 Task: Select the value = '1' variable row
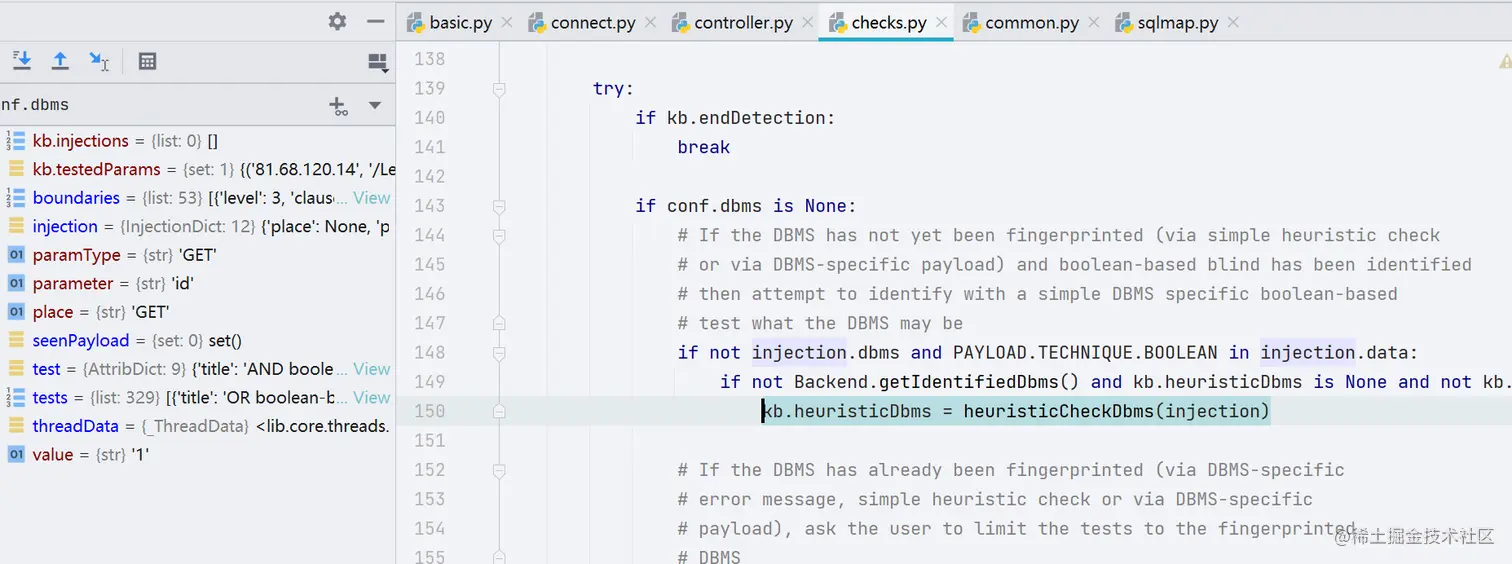click(198, 454)
